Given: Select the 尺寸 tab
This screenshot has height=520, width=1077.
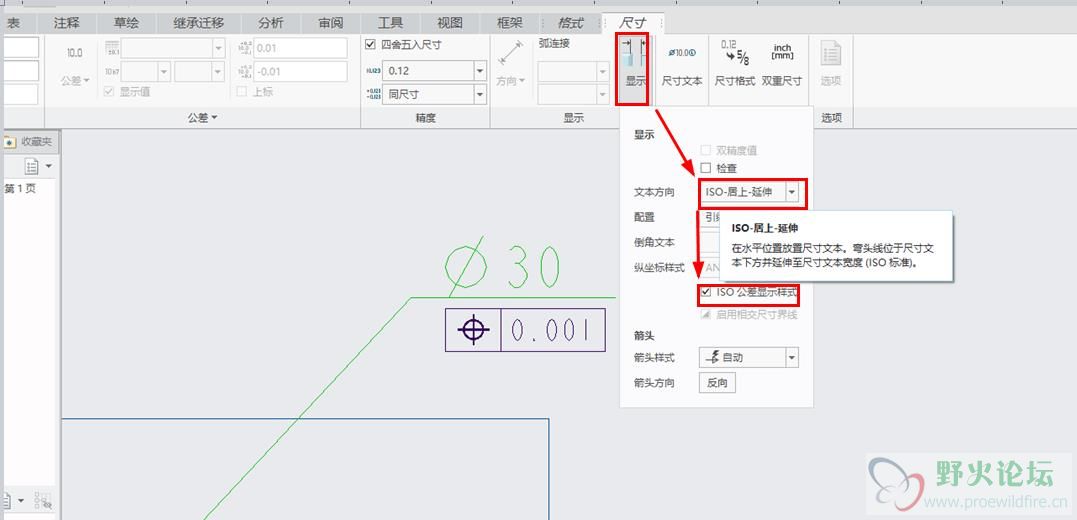Looking at the screenshot, I should (x=631, y=23).
